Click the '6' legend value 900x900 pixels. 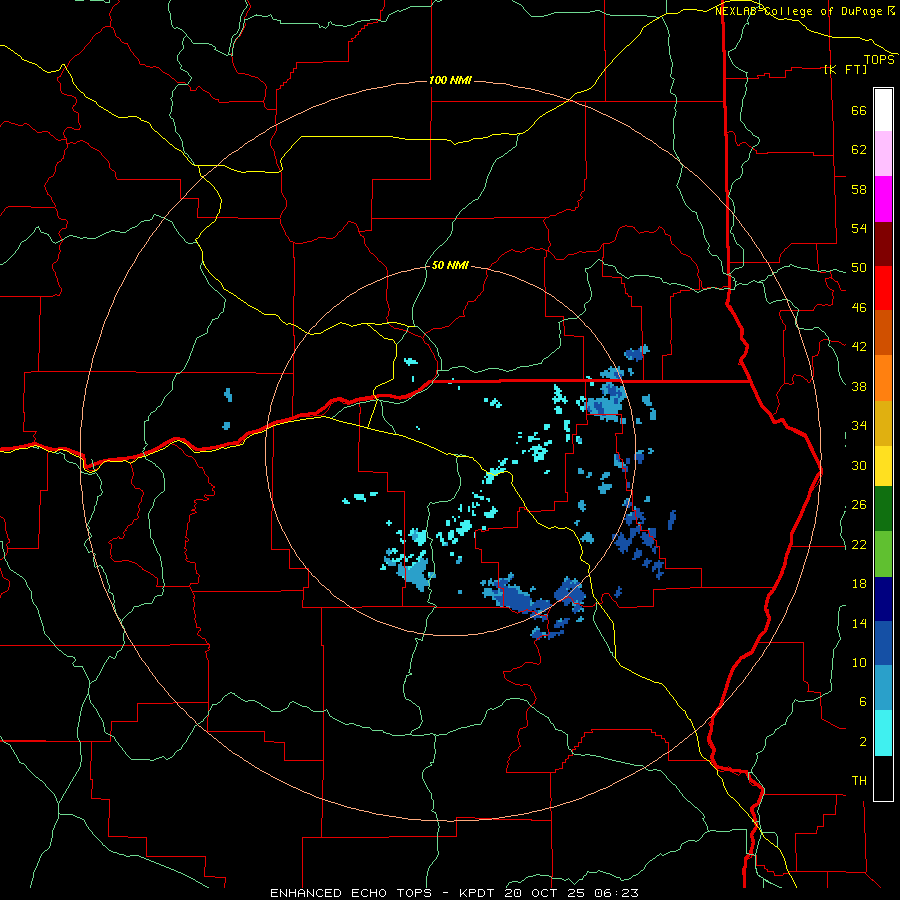pyautogui.click(x=863, y=701)
